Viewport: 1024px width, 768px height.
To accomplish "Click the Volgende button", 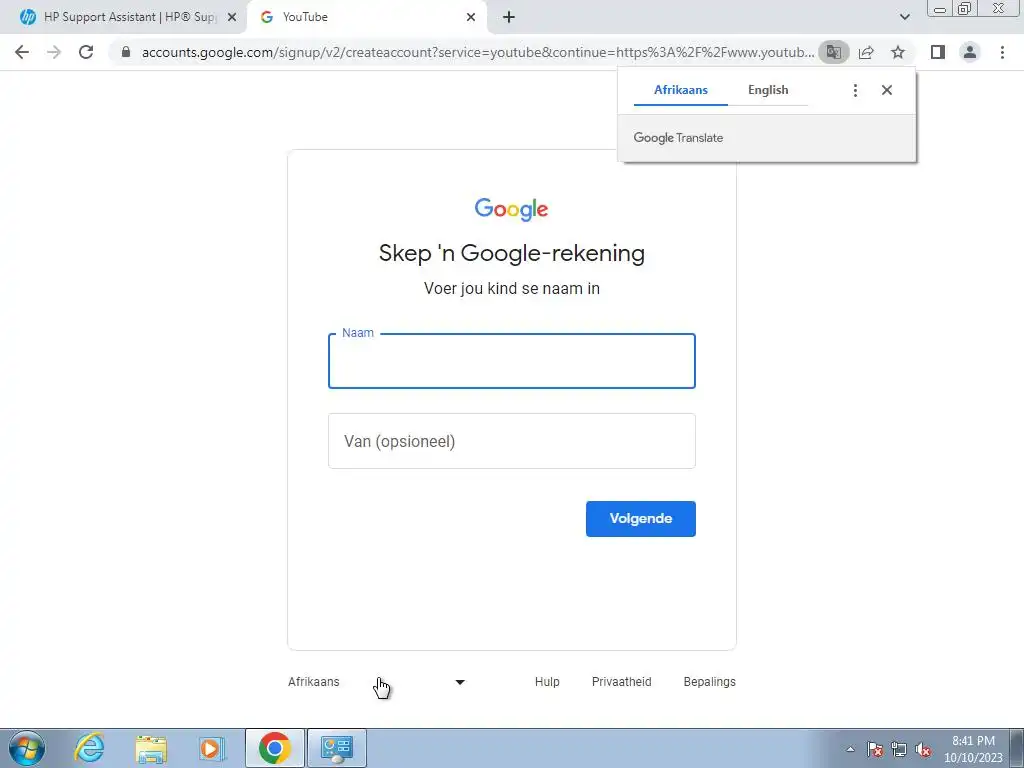I will 641,519.
